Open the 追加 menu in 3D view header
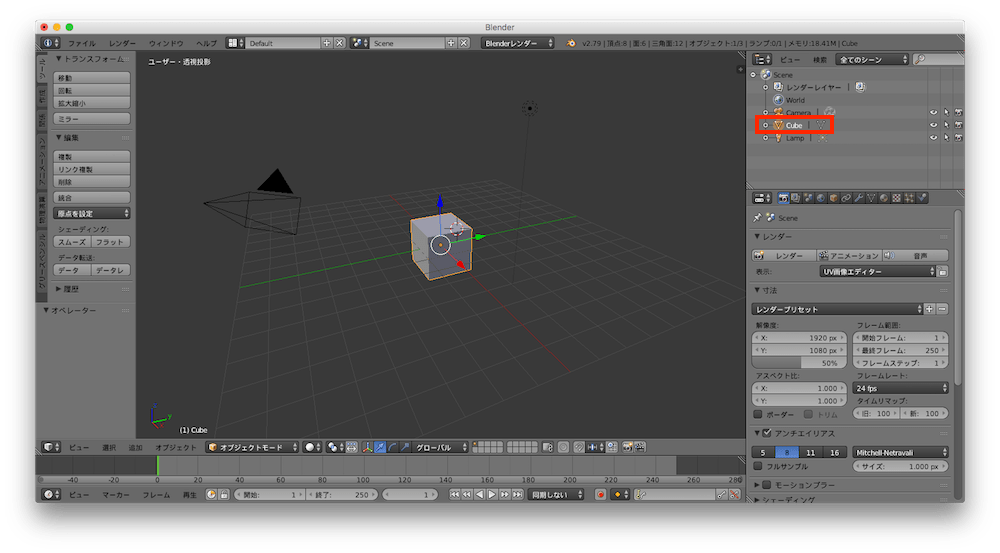 pyautogui.click(x=135, y=448)
